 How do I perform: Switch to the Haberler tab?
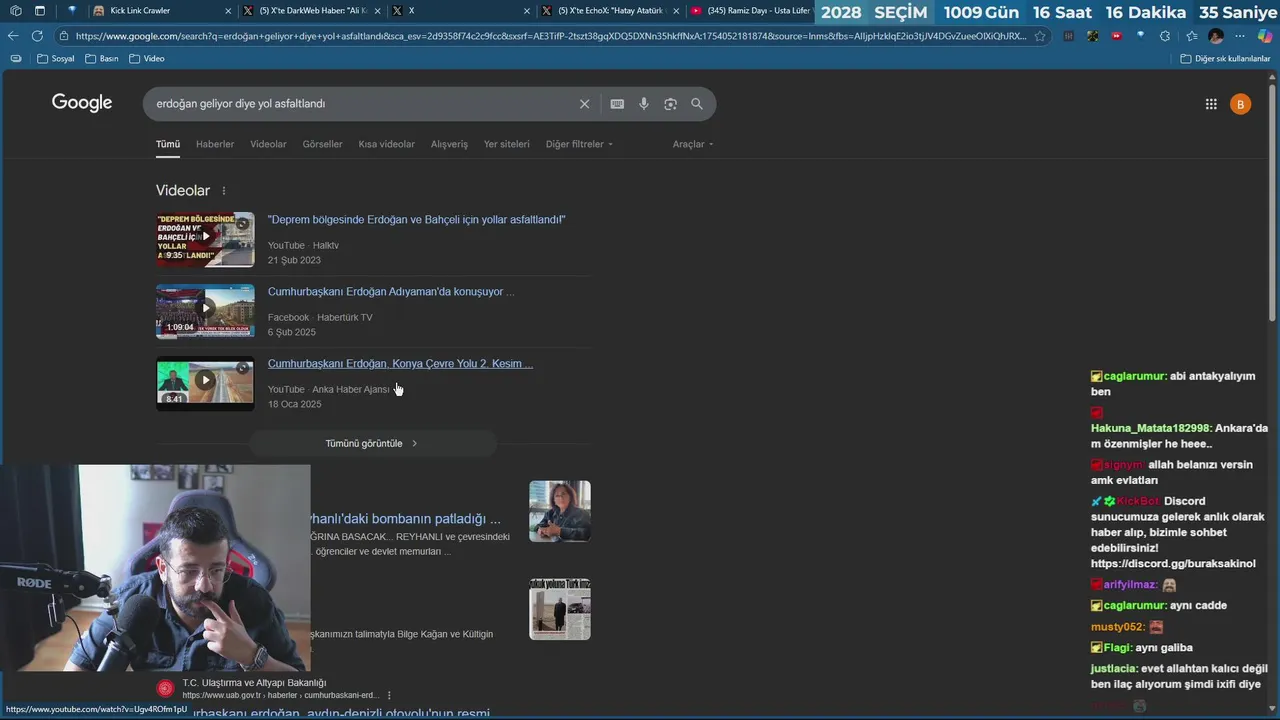pos(215,144)
